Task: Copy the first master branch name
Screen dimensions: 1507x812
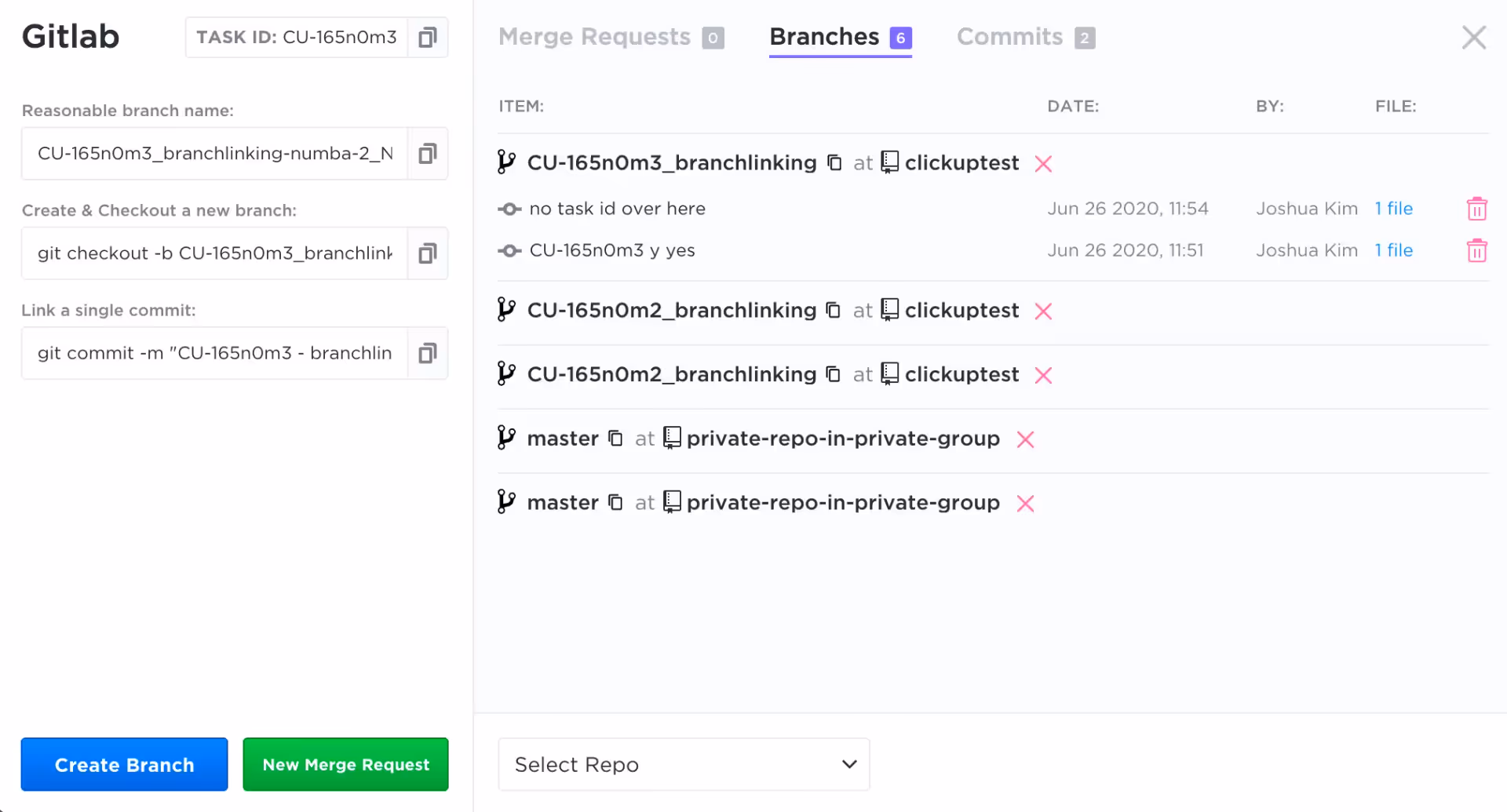Action: (x=616, y=439)
